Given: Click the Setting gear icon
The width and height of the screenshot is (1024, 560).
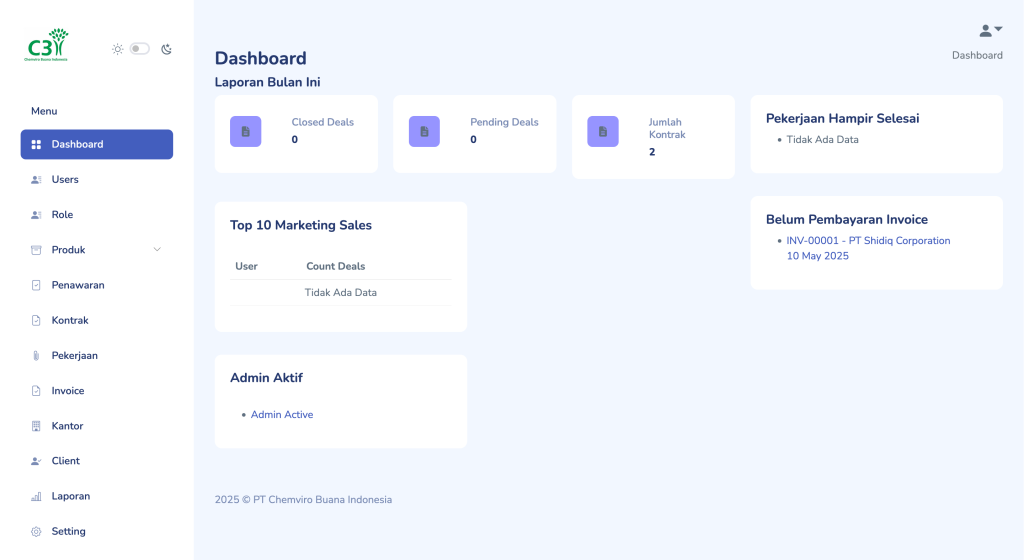Looking at the screenshot, I should pos(36,532).
